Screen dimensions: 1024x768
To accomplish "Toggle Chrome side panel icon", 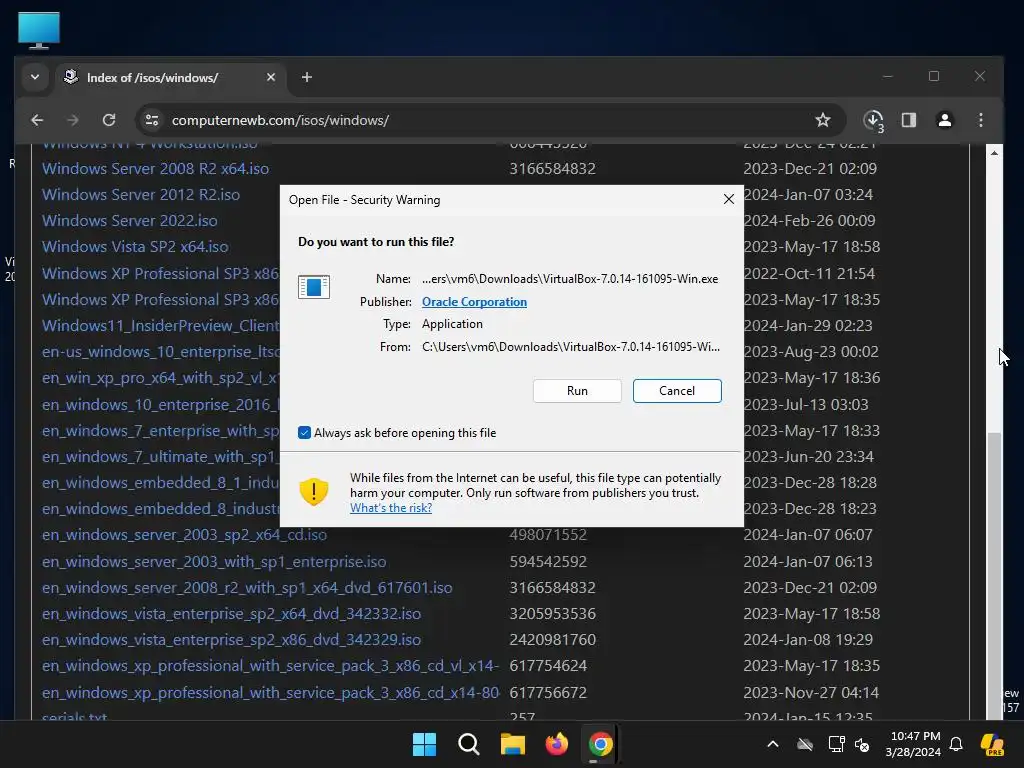I will [908, 120].
